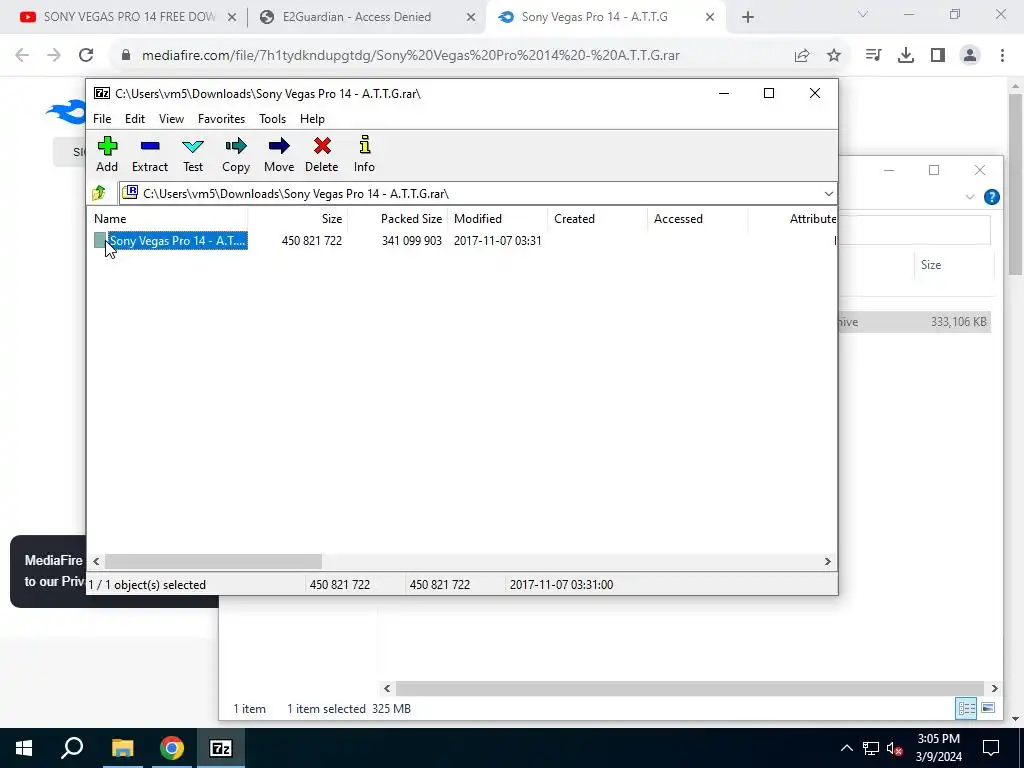1024x768 pixels.
Task: Sort by the Packed Size column
Action: tap(398, 219)
